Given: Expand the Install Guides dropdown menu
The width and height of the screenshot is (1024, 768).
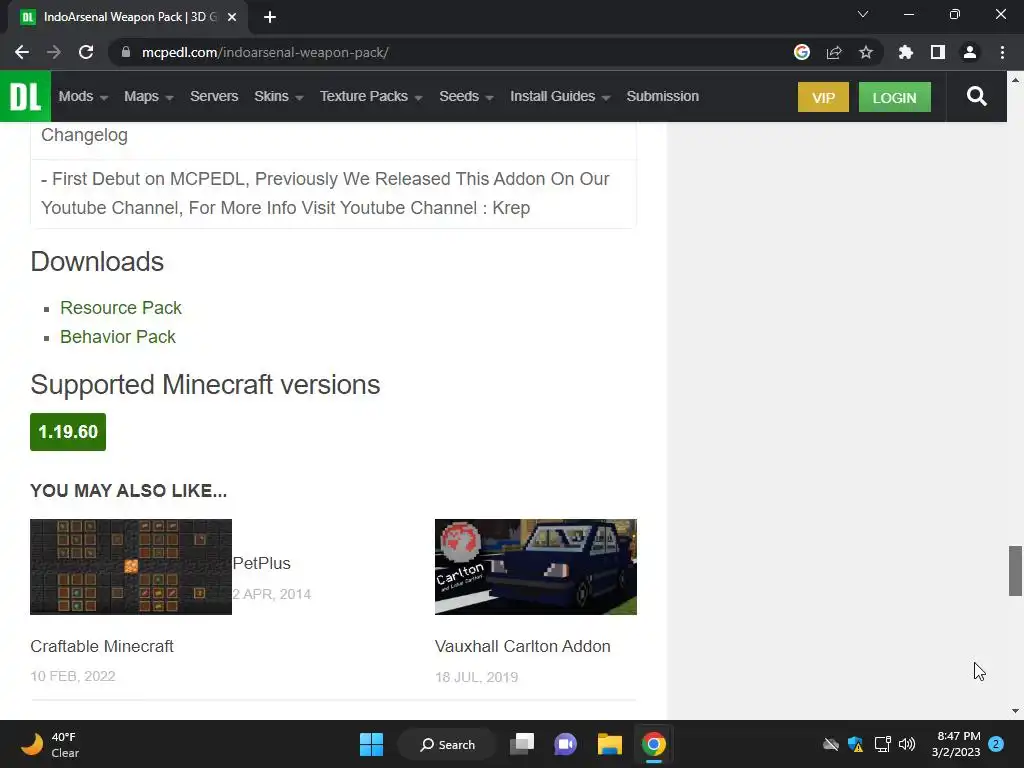Looking at the screenshot, I should coord(560,96).
